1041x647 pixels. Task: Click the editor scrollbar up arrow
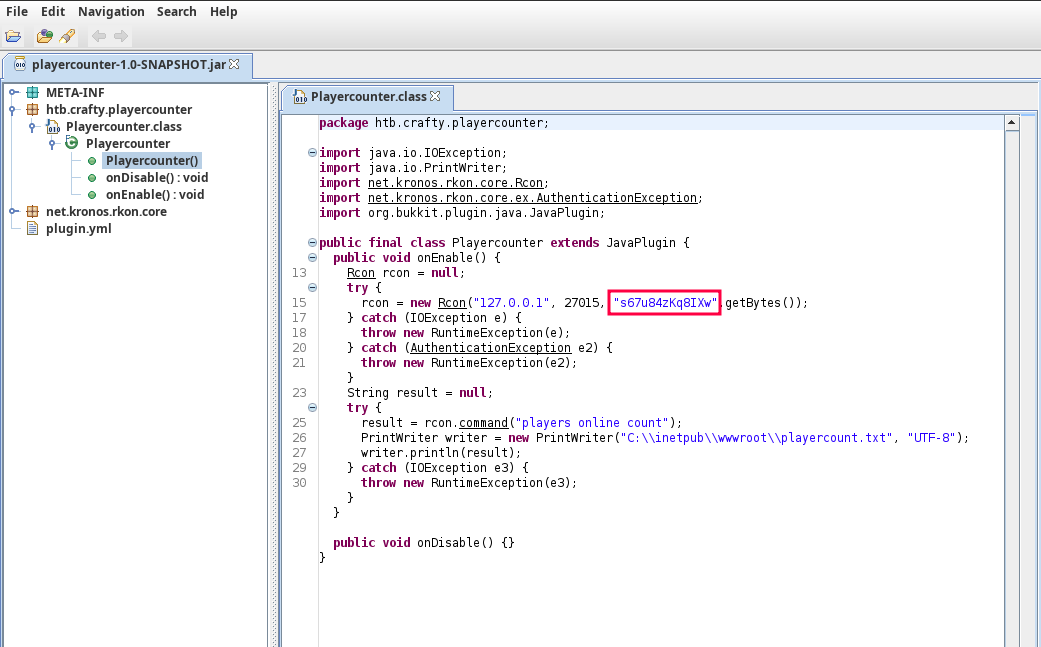pyautogui.click(x=1012, y=123)
